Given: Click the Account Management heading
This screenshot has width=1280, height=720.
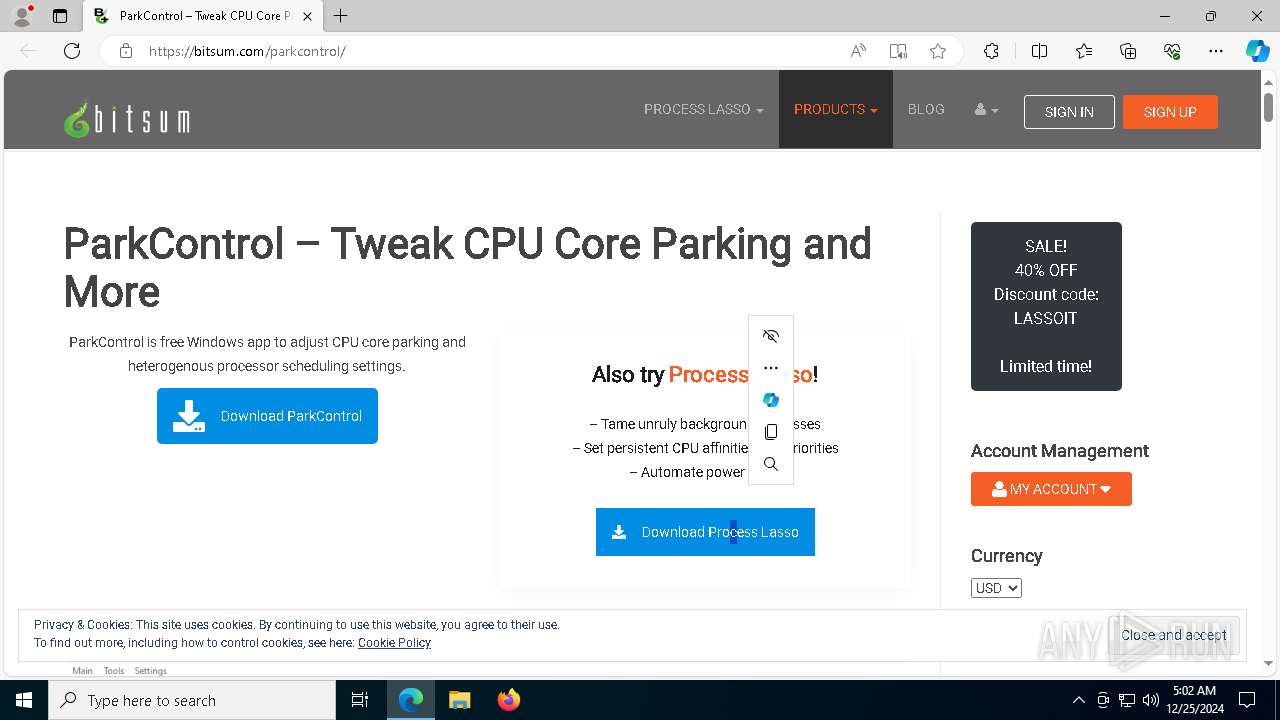Looking at the screenshot, I should [1059, 451].
